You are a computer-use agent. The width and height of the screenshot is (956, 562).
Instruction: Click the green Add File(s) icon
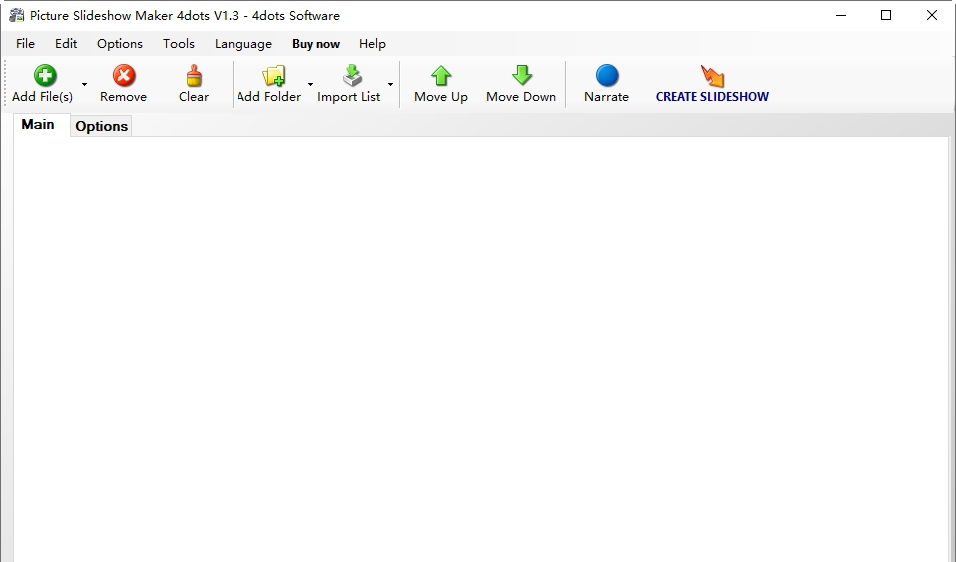click(45, 76)
